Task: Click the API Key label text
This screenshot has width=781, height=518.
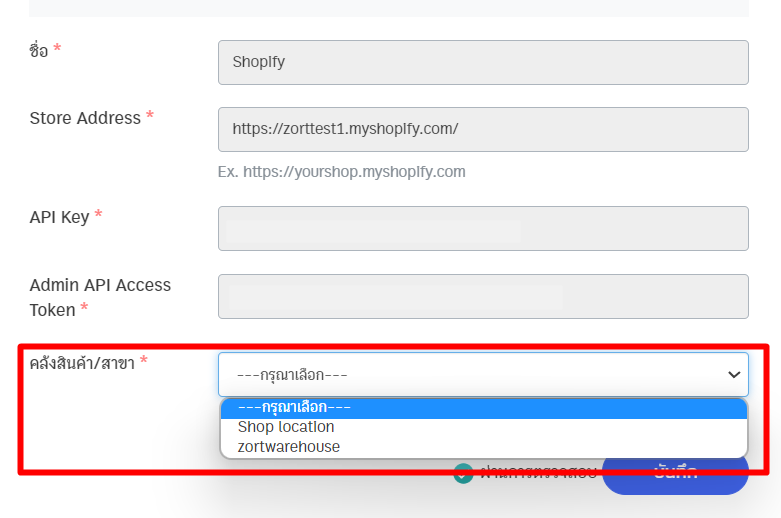Action: click(x=60, y=217)
